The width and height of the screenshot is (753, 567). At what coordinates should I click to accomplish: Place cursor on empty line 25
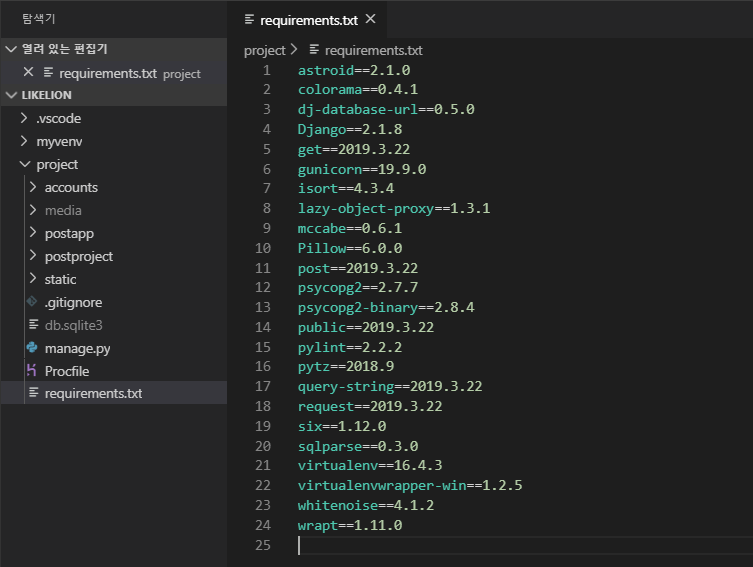(523, 545)
